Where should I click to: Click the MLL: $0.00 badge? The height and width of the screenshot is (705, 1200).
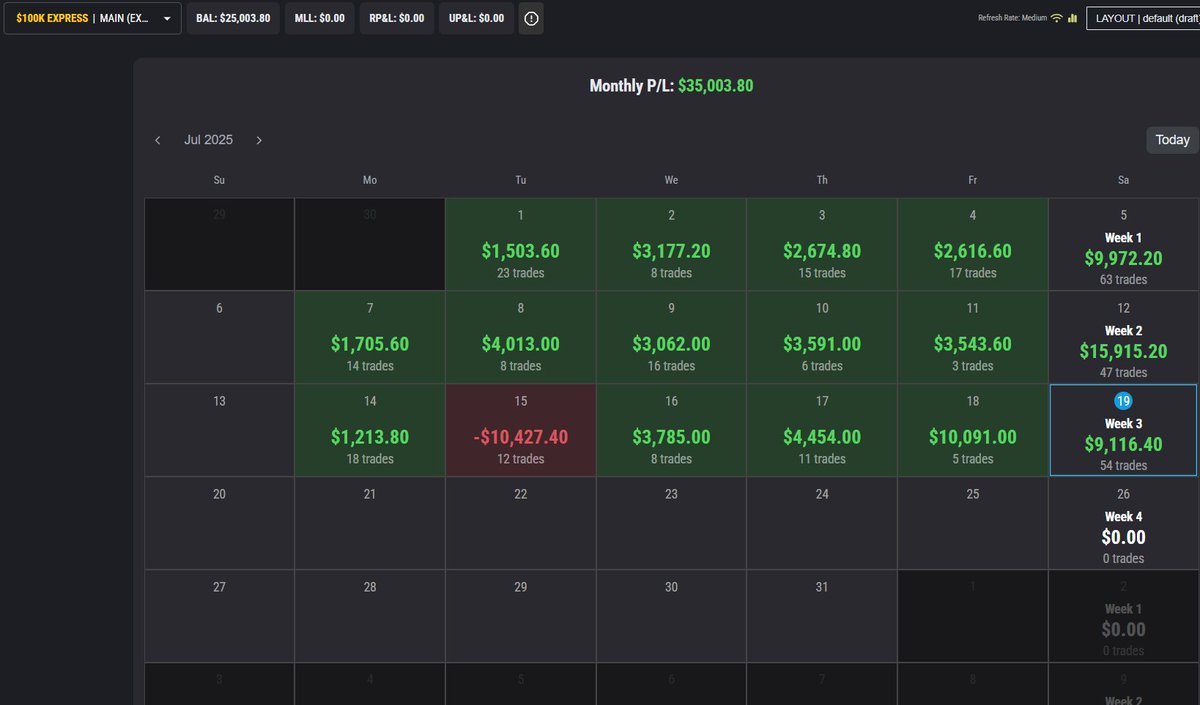tap(320, 18)
